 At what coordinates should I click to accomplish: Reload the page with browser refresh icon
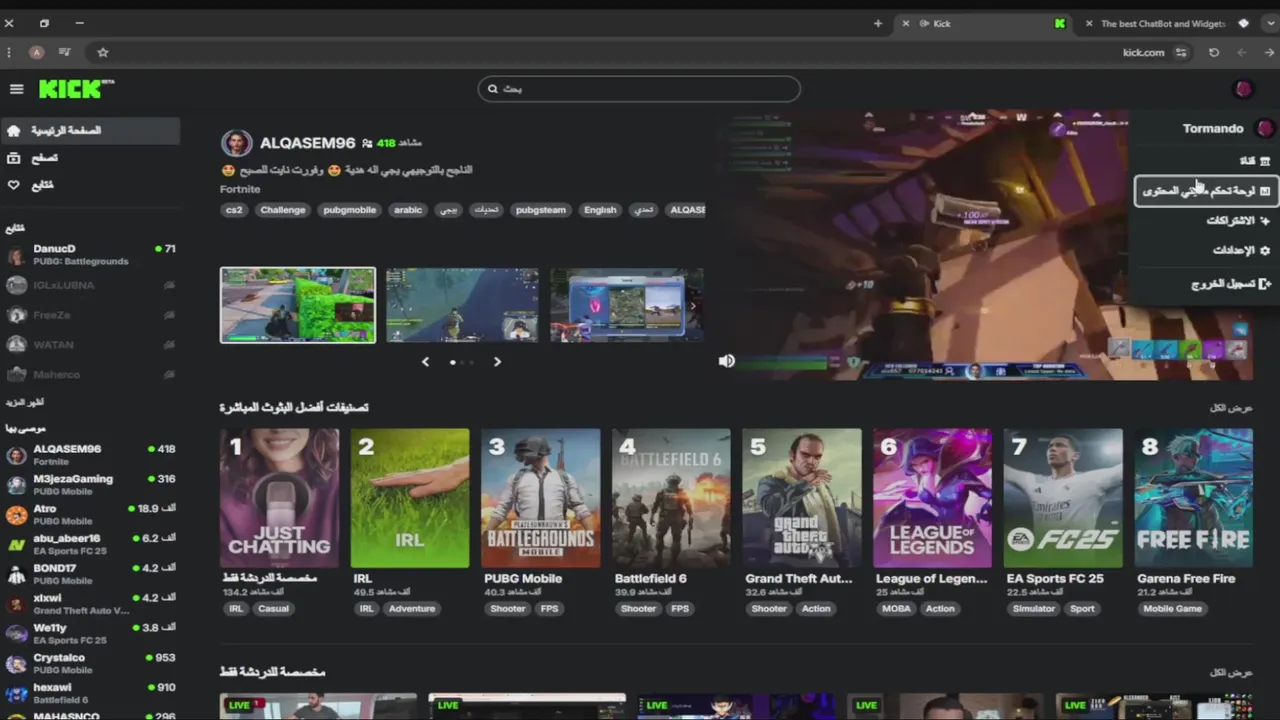coord(1214,52)
